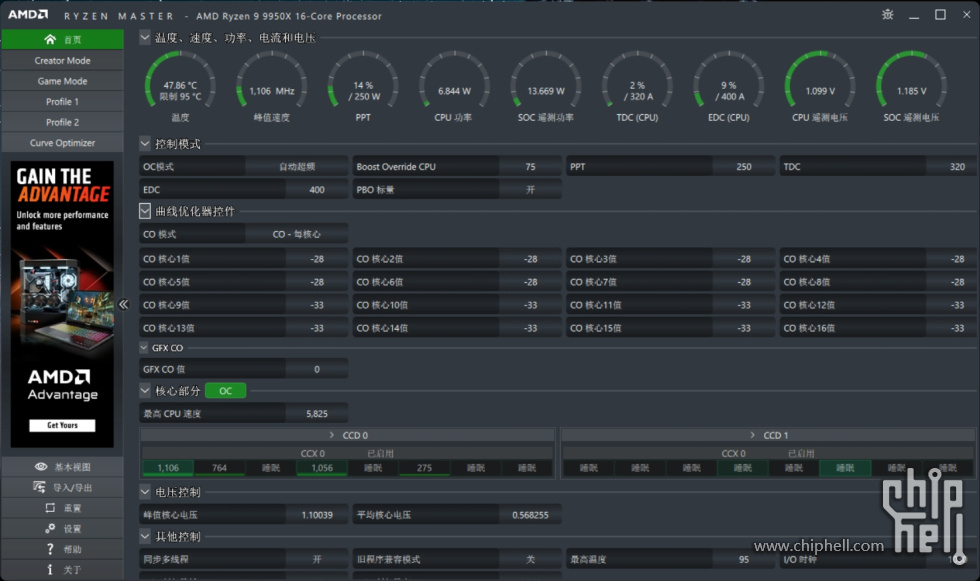Open 关于 info icon
This screenshot has height=581, width=980.
point(50,570)
